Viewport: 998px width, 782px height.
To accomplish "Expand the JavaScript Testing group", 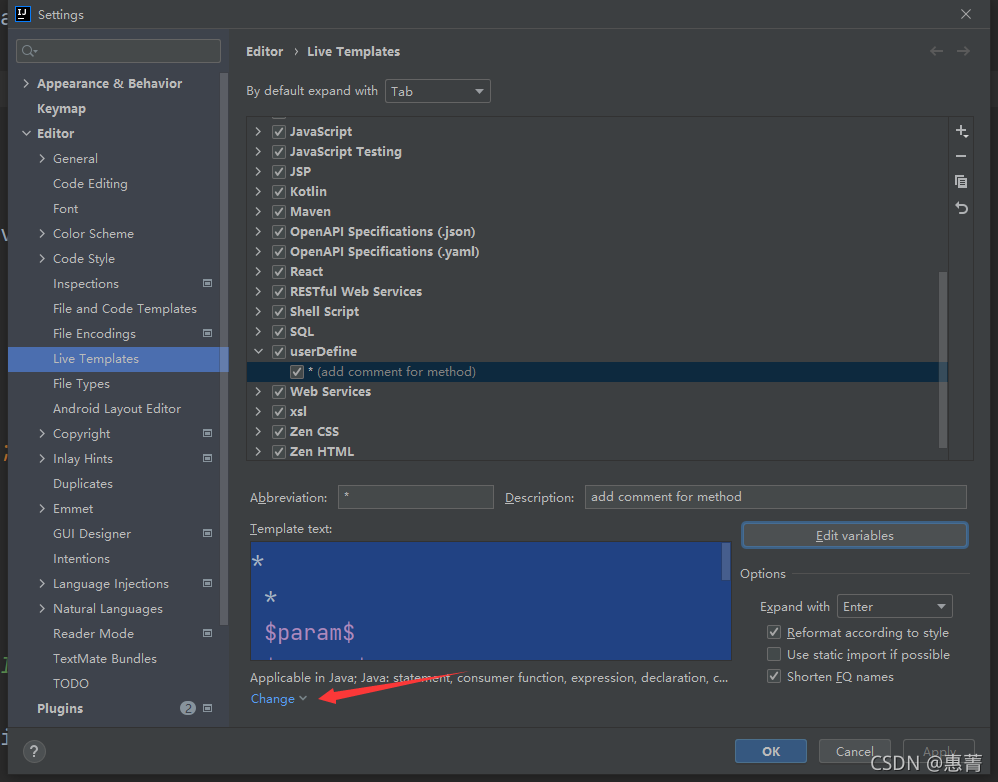I will (x=258, y=151).
